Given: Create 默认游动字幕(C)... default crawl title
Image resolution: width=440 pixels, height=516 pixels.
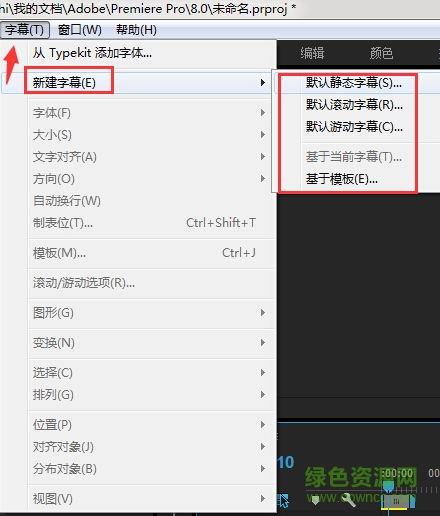Looking at the screenshot, I should coord(354,127).
